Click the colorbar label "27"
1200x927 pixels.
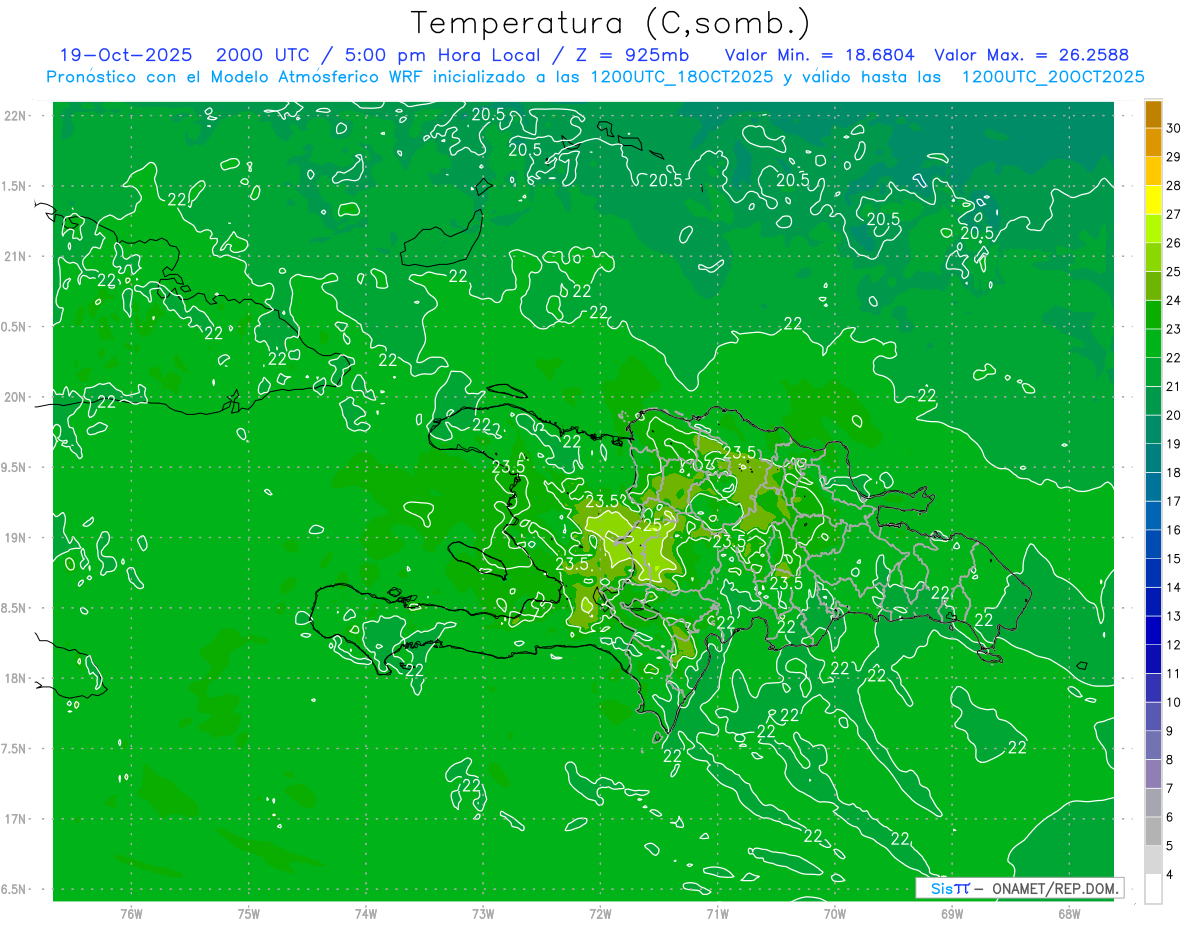(x=1173, y=214)
